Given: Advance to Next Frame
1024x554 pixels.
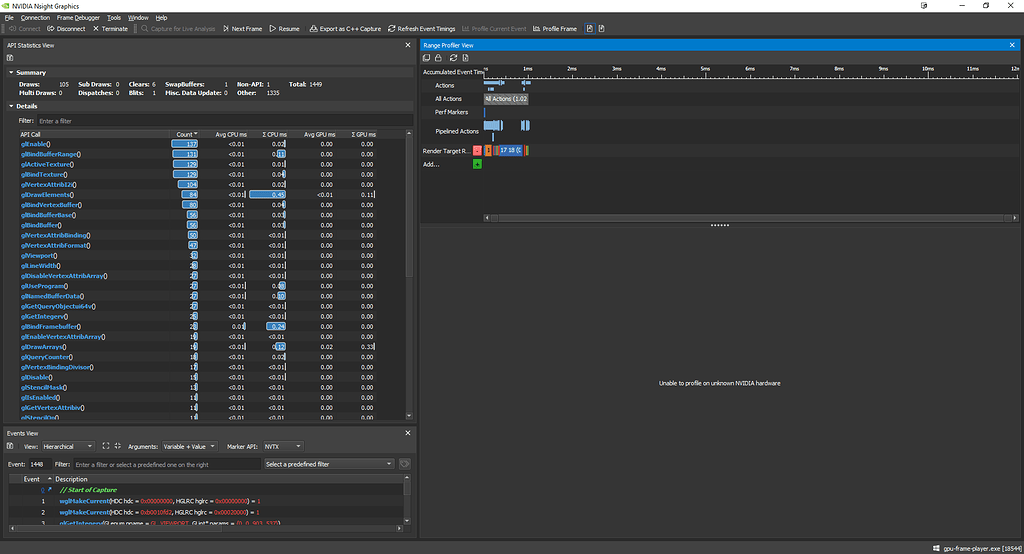Looking at the screenshot, I should pyautogui.click(x=242, y=29).
